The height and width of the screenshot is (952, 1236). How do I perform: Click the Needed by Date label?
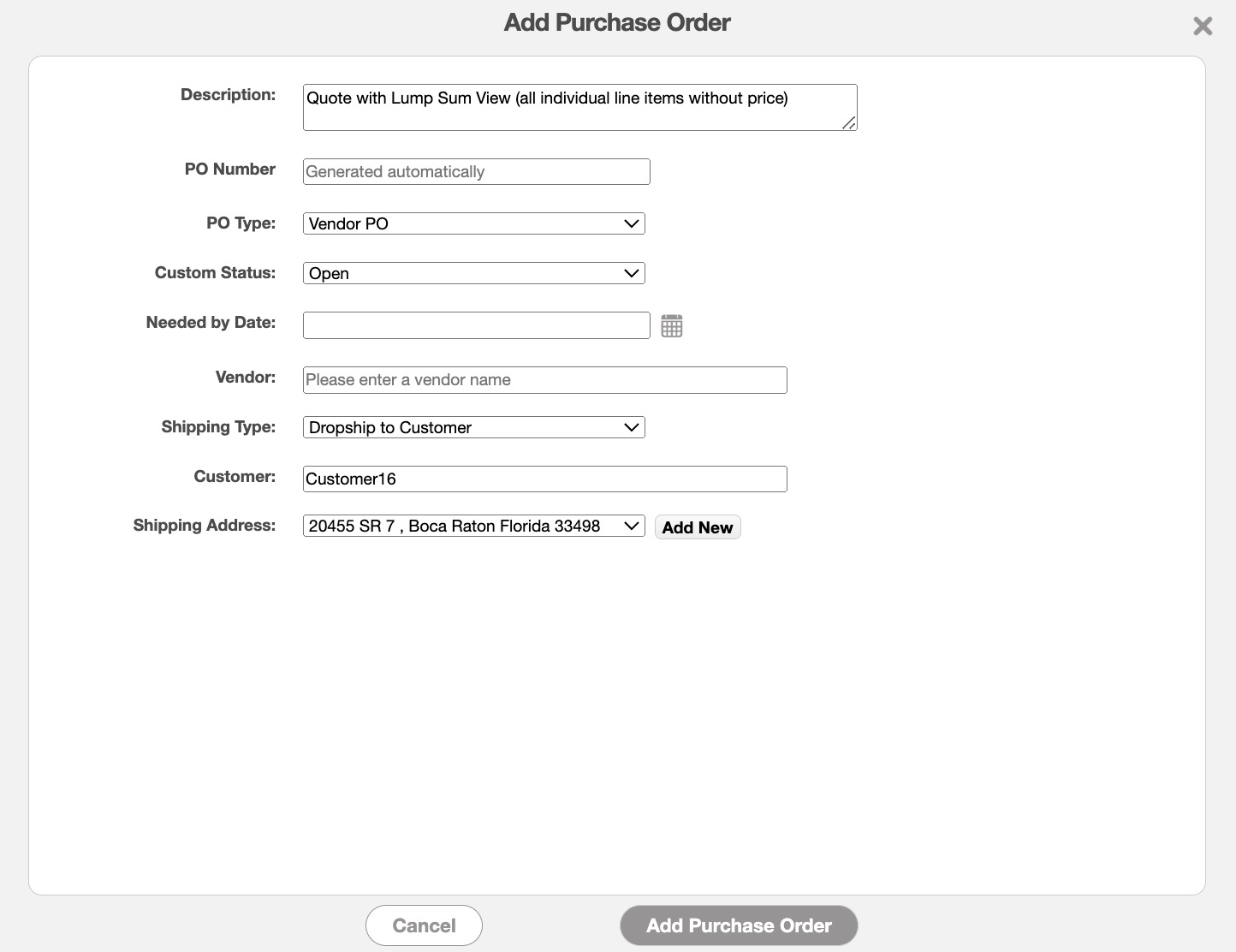[x=211, y=323]
